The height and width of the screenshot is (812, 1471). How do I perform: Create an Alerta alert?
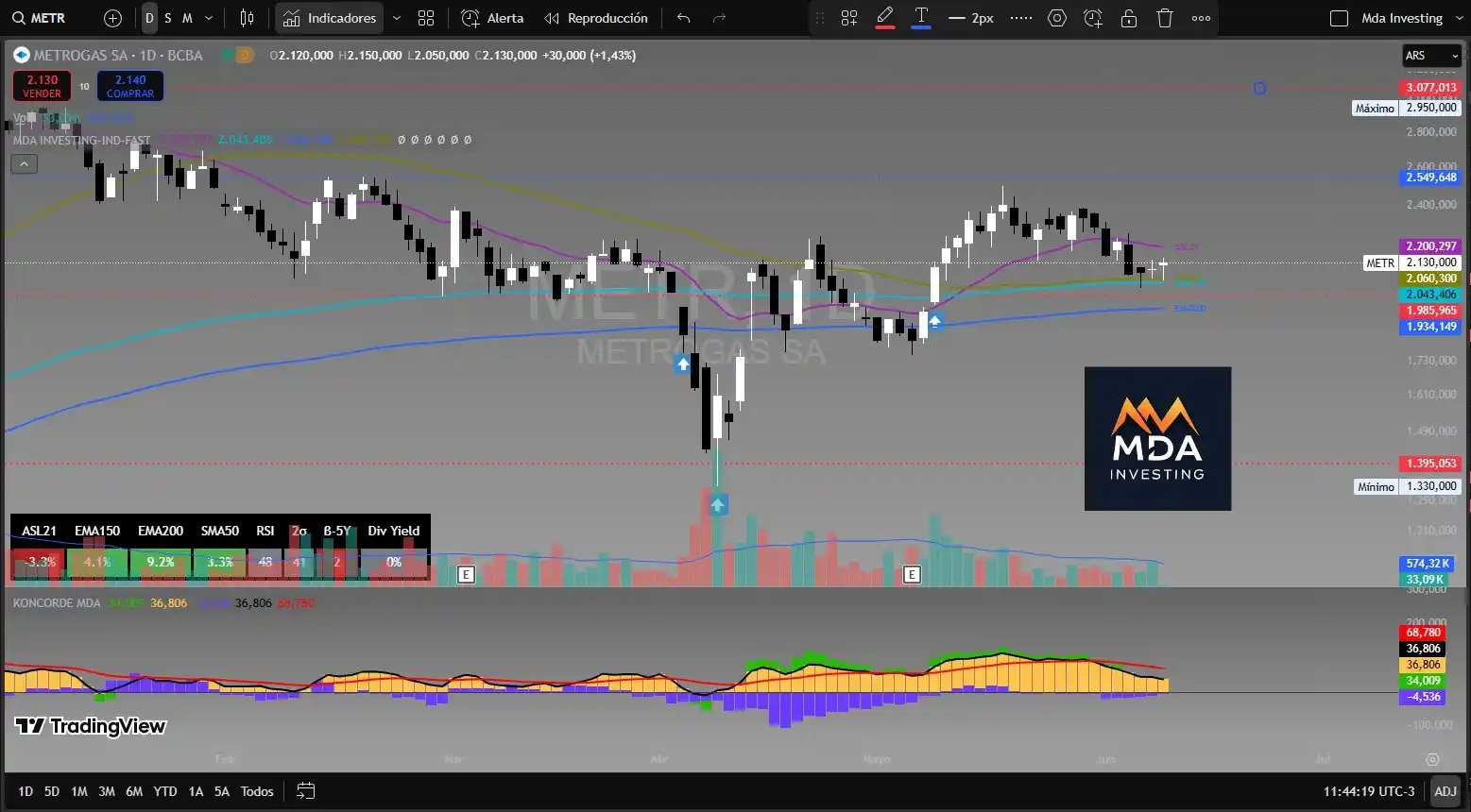point(492,18)
